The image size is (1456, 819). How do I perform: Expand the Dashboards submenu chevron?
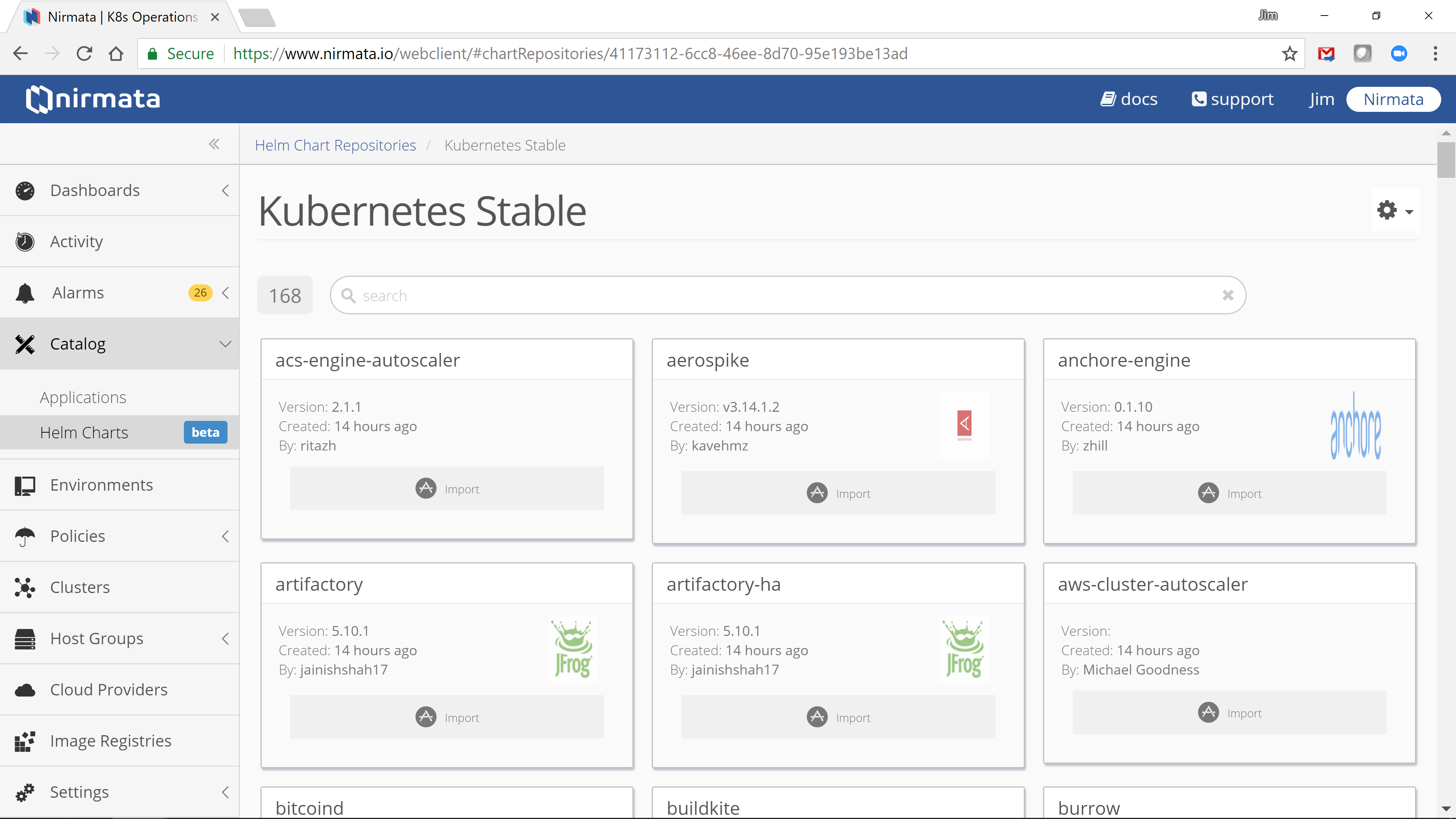click(226, 190)
